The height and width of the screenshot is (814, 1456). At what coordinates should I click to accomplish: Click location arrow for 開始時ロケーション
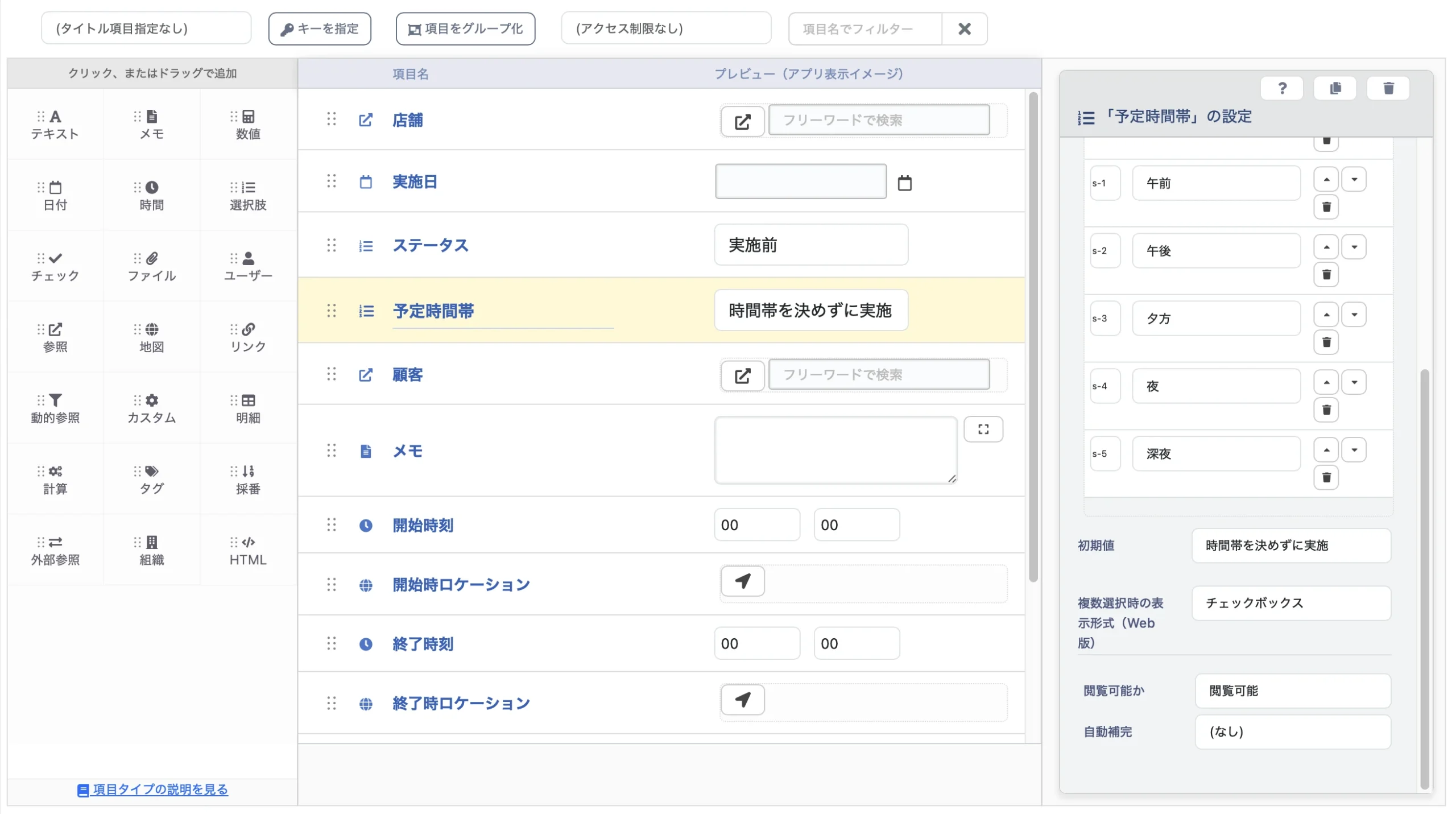[x=742, y=581]
